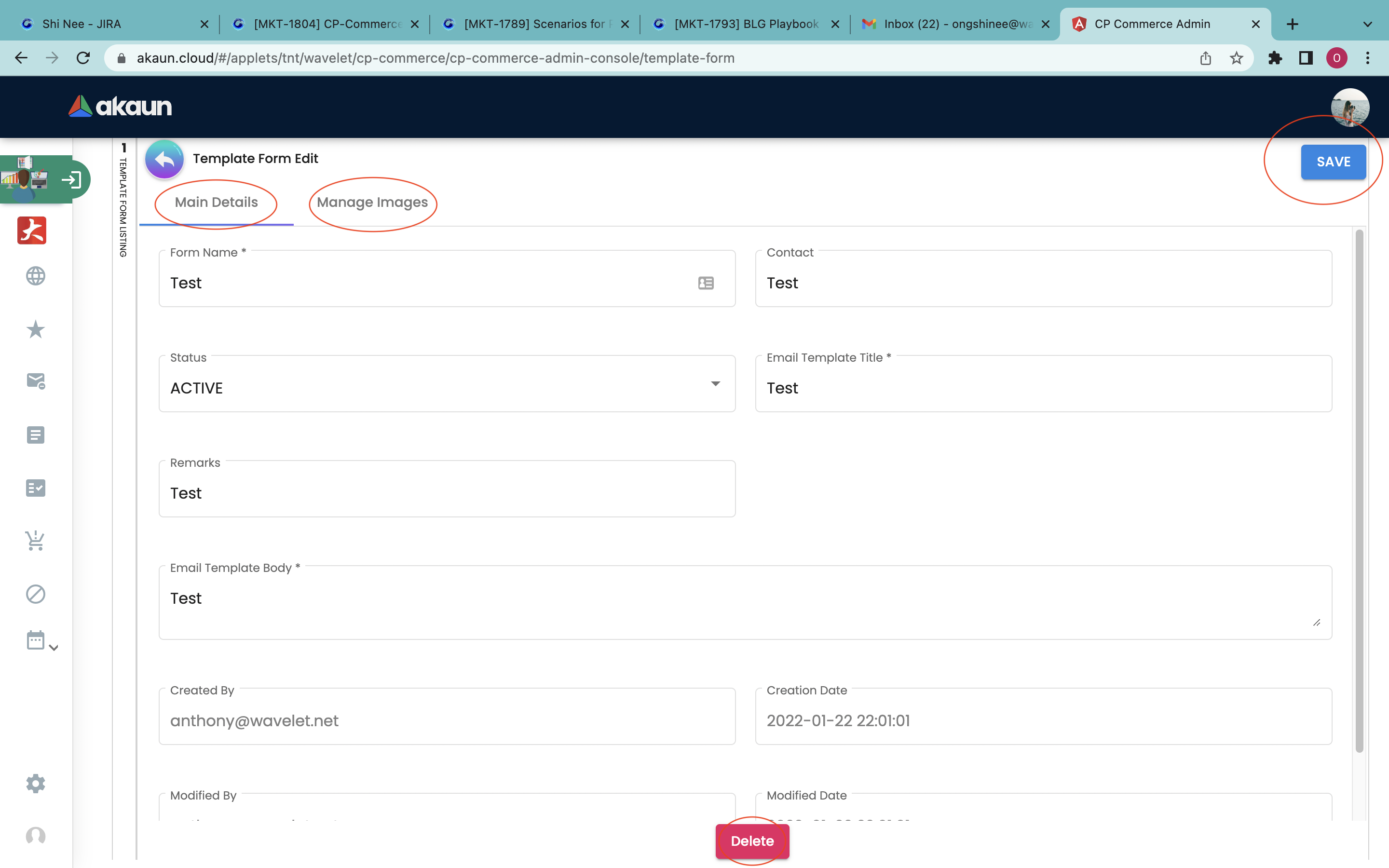Click the purple back arrow icon

coord(164,159)
